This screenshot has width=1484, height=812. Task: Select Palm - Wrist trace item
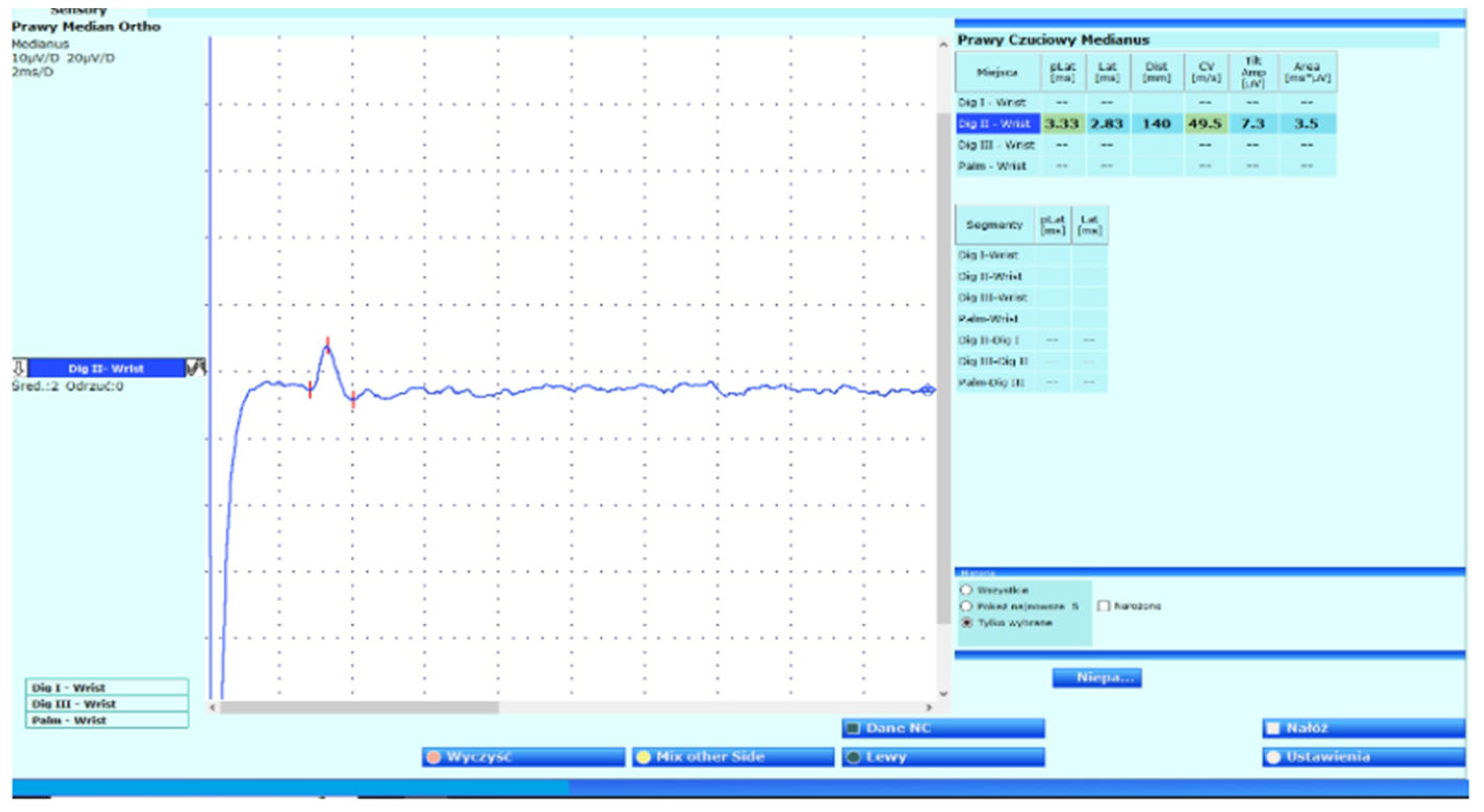pos(107,720)
